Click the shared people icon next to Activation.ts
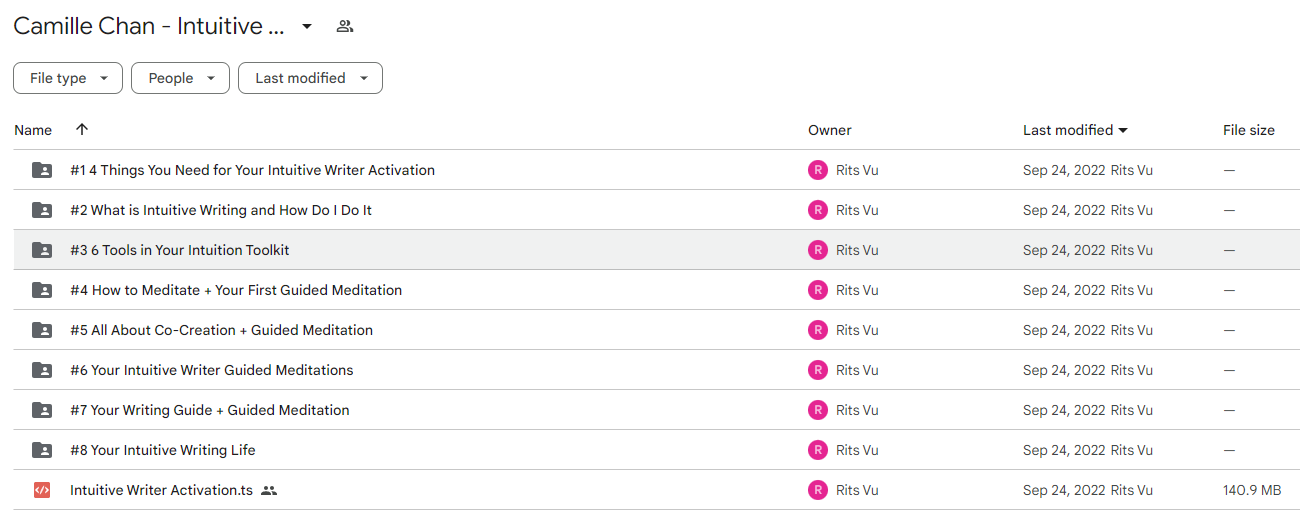Image resolution: width=1300 pixels, height=530 pixels. (x=268, y=491)
